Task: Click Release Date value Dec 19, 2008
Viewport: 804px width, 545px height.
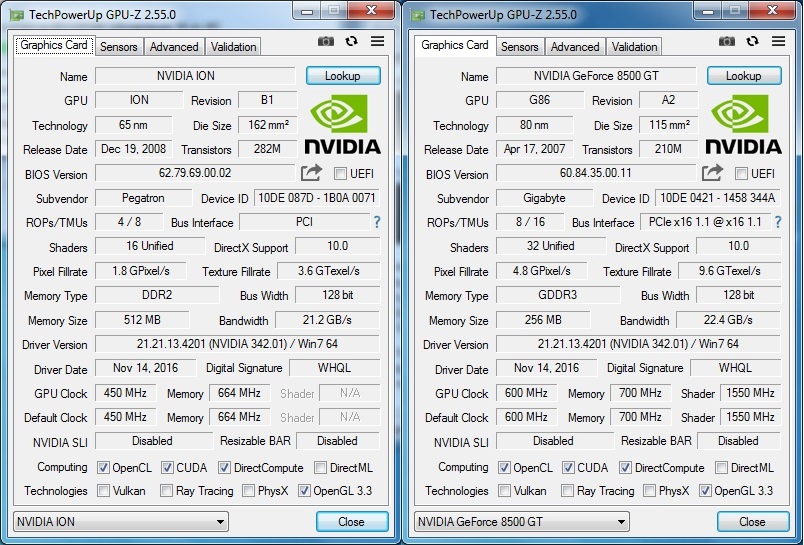Action: point(134,149)
